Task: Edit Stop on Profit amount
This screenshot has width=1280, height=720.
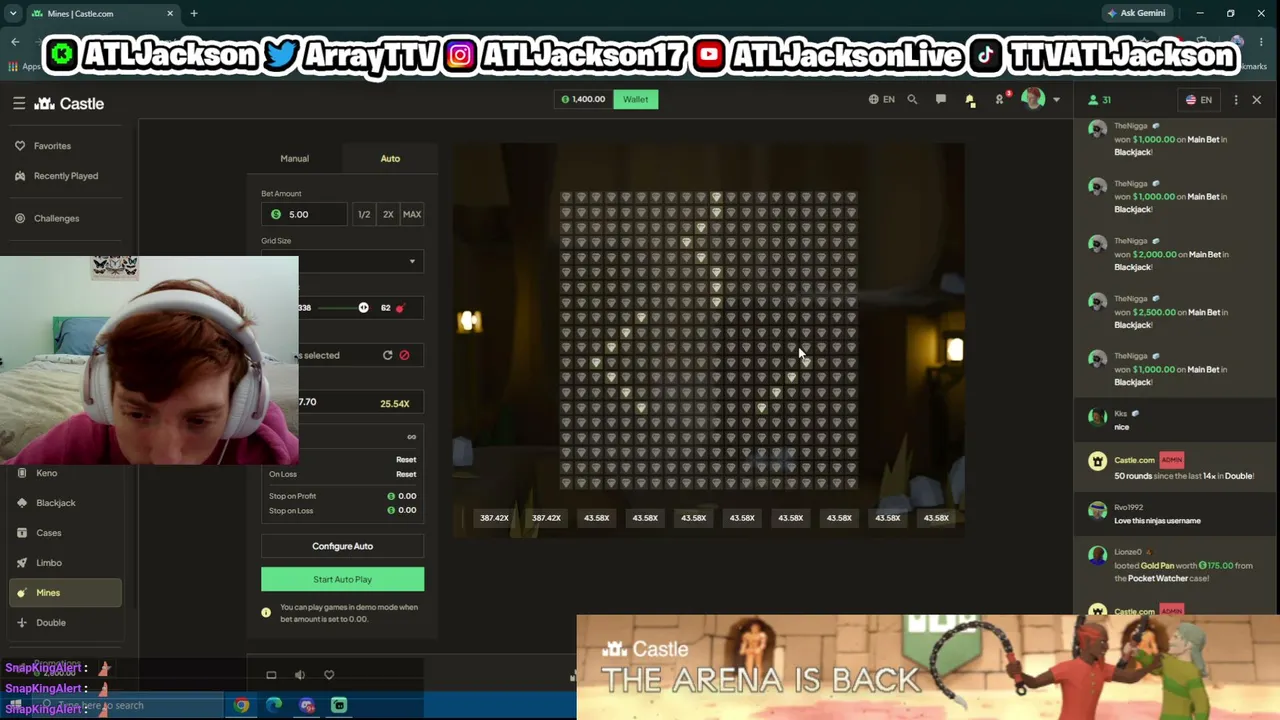Action: click(402, 496)
